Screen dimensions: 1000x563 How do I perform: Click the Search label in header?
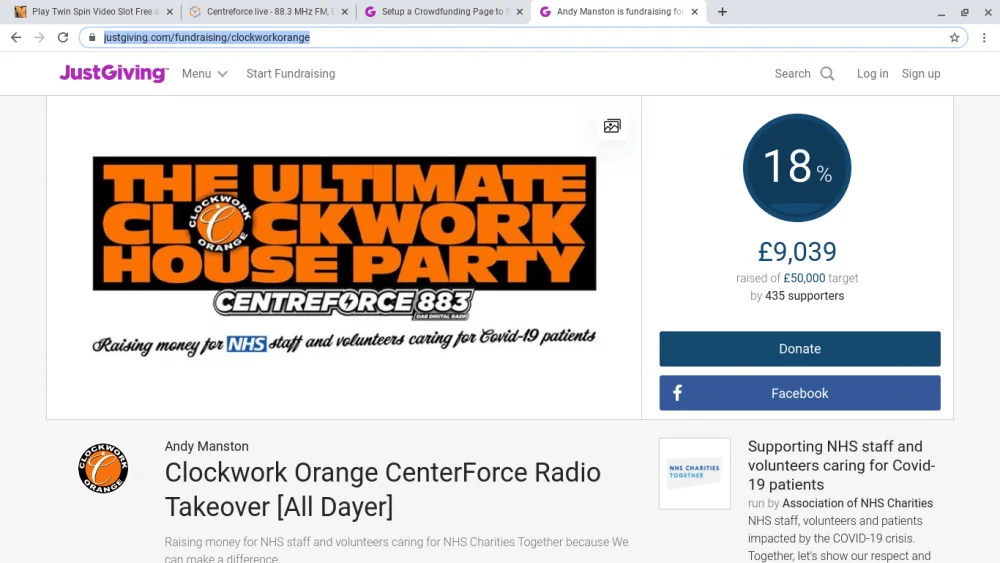click(x=792, y=74)
